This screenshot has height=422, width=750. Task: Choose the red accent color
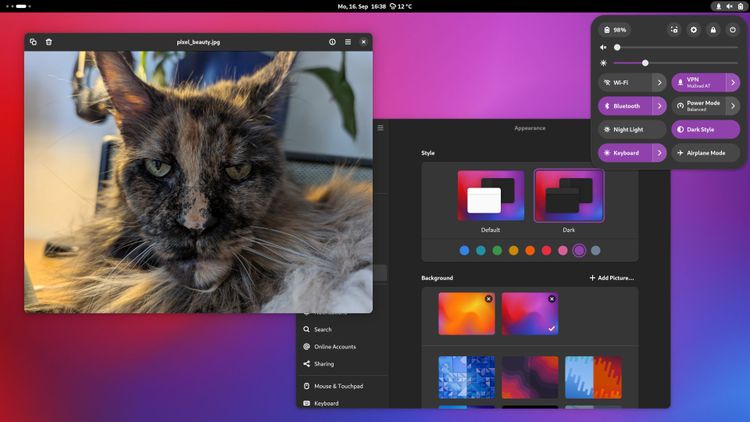point(546,250)
